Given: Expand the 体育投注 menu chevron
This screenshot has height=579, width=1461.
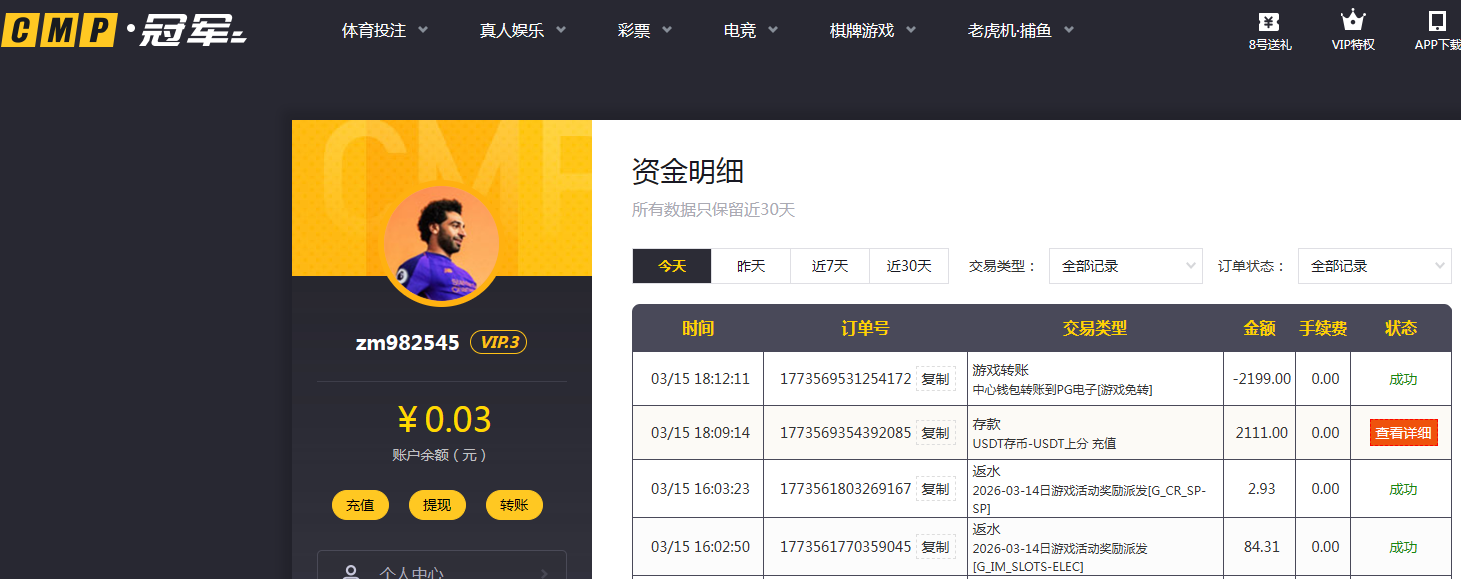Looking at the screenshot, I should [x=422, y=29].
